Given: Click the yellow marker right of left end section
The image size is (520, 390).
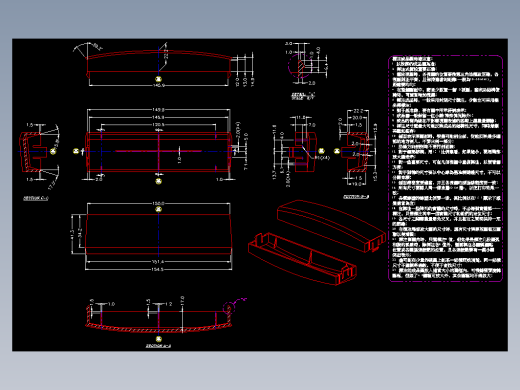Looking at the screenshot, I should pos(53,151).
